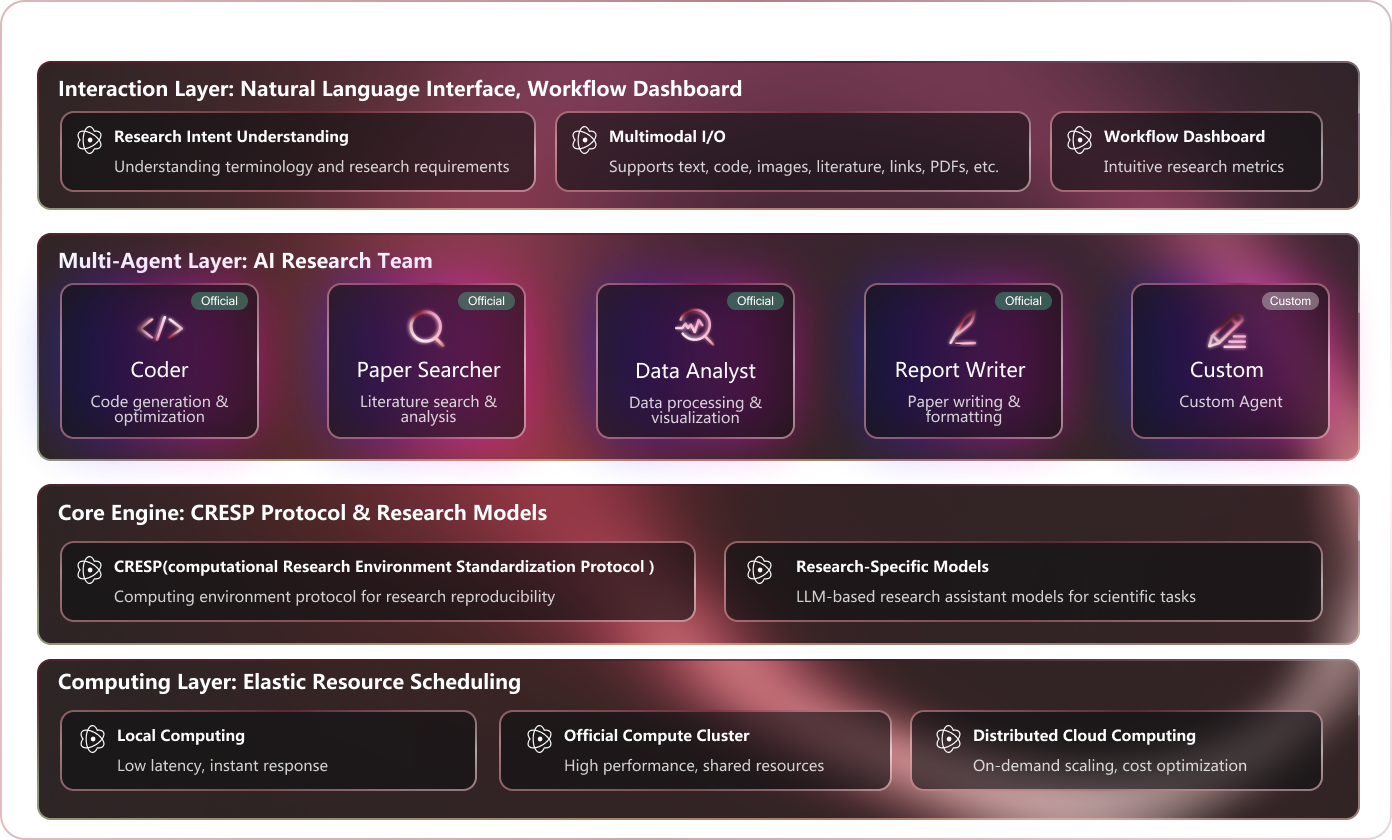Open the Workflow Dashboard panel
Viewport: 1392px width, 840px height.
(1186, 152)
